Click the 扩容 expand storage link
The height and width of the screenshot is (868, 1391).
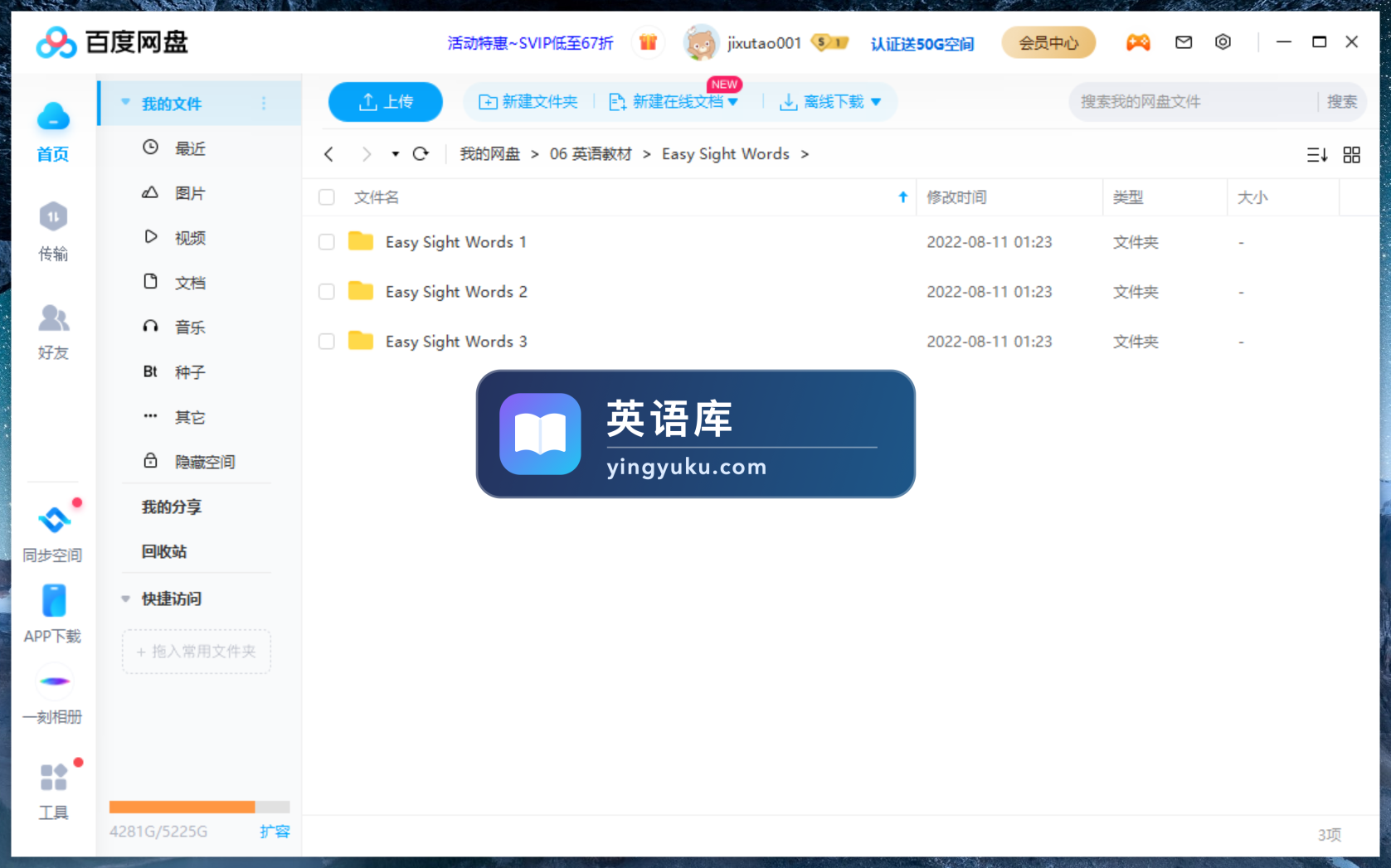coord(275,832)
